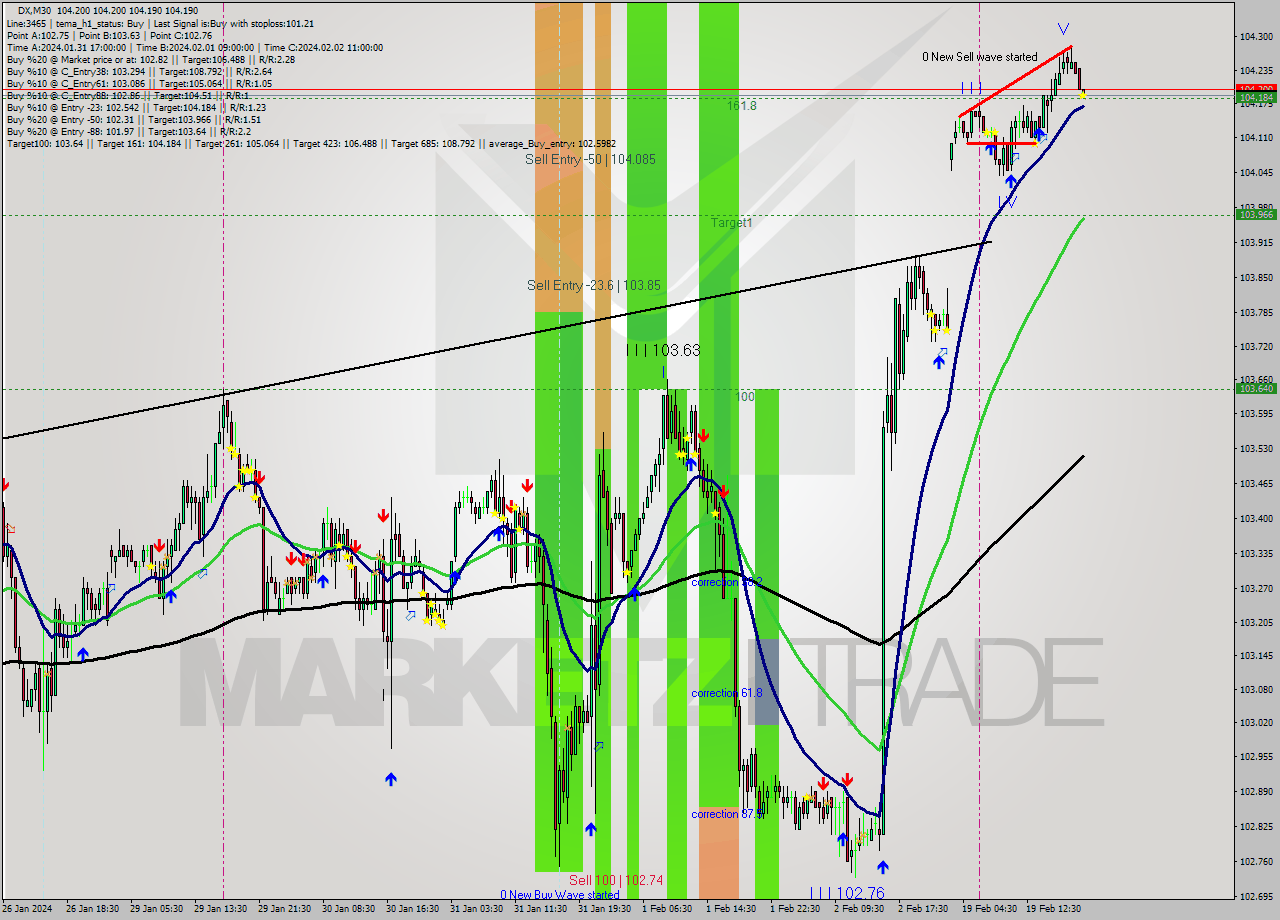Viewport: 1280px width, 920px height.
Task: Click the red 104.200 current price tag
Action: tap(1257, 89)
